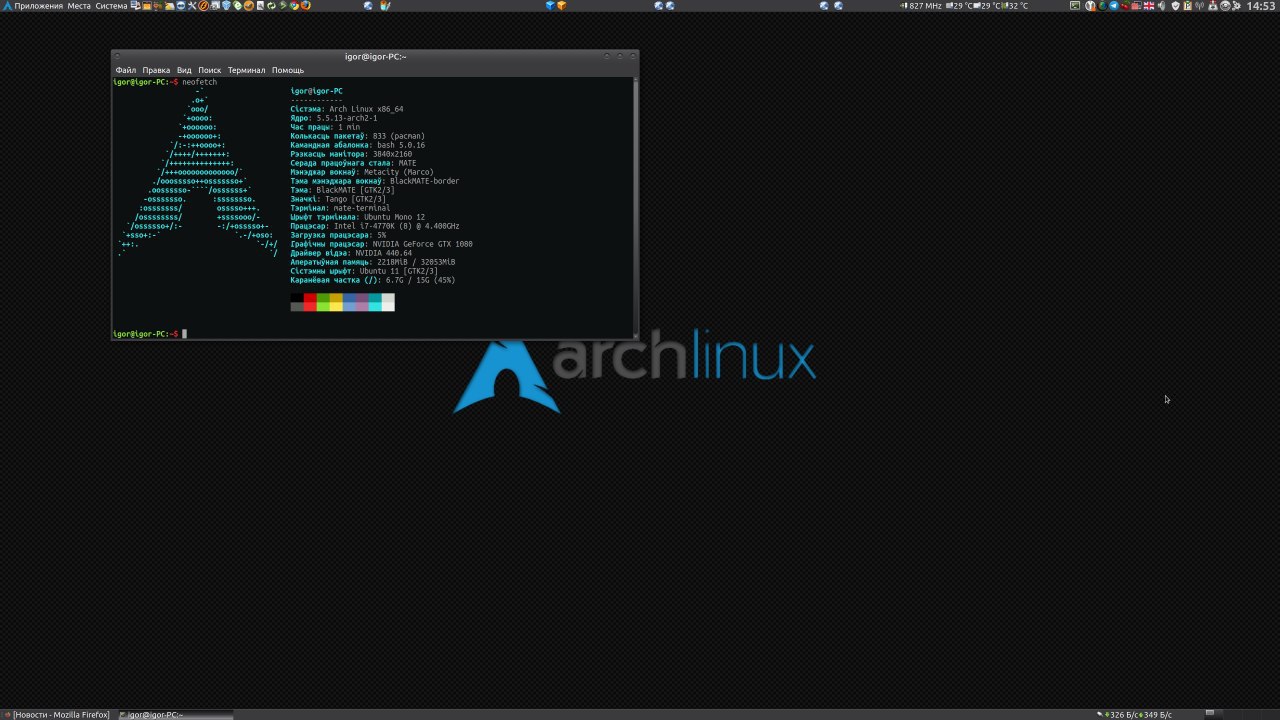Open the Поиск menu in the terminal

(209, 70)
